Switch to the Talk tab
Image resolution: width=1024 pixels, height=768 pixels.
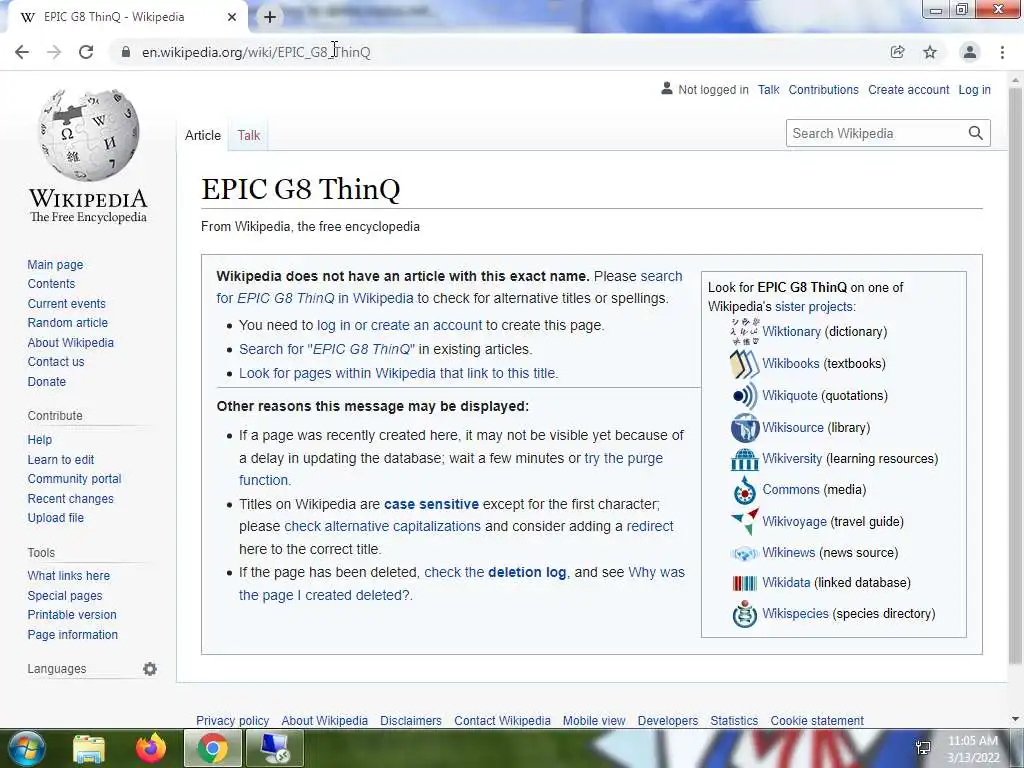click(248, 135)
